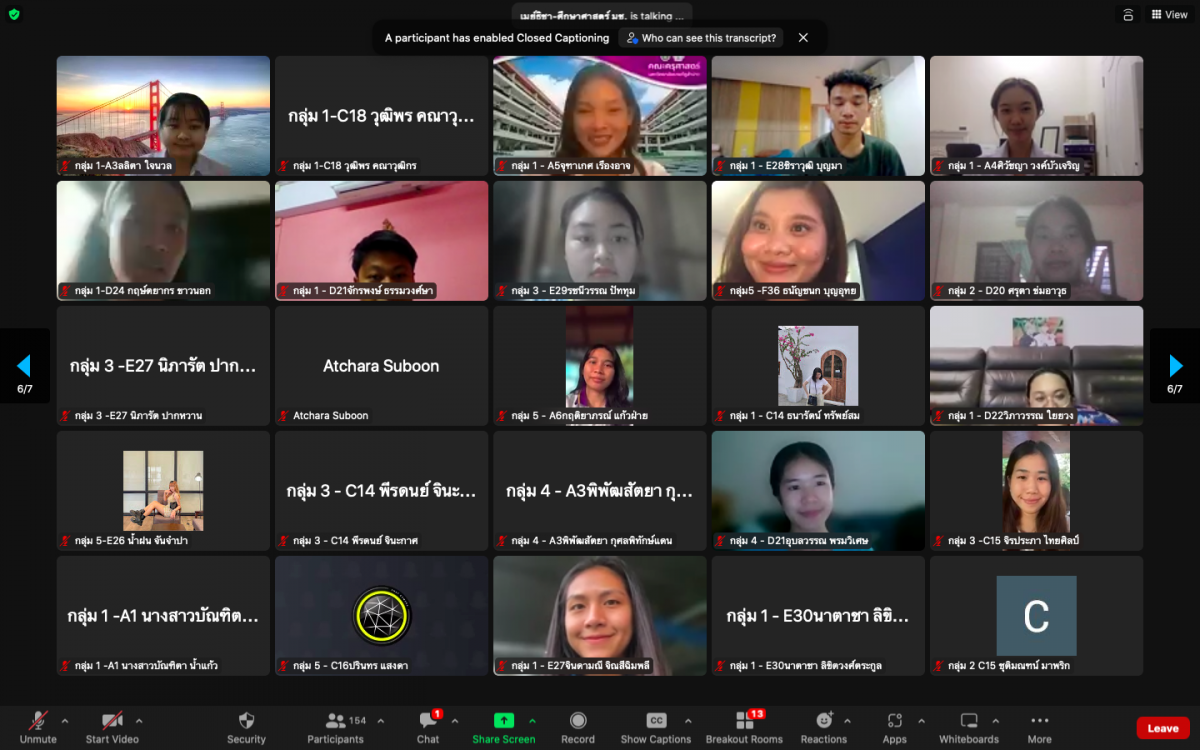The width and height of the screenshot is (1200, 750).
Task: Leave the meeting
Action: click(x=1162, y=728)
